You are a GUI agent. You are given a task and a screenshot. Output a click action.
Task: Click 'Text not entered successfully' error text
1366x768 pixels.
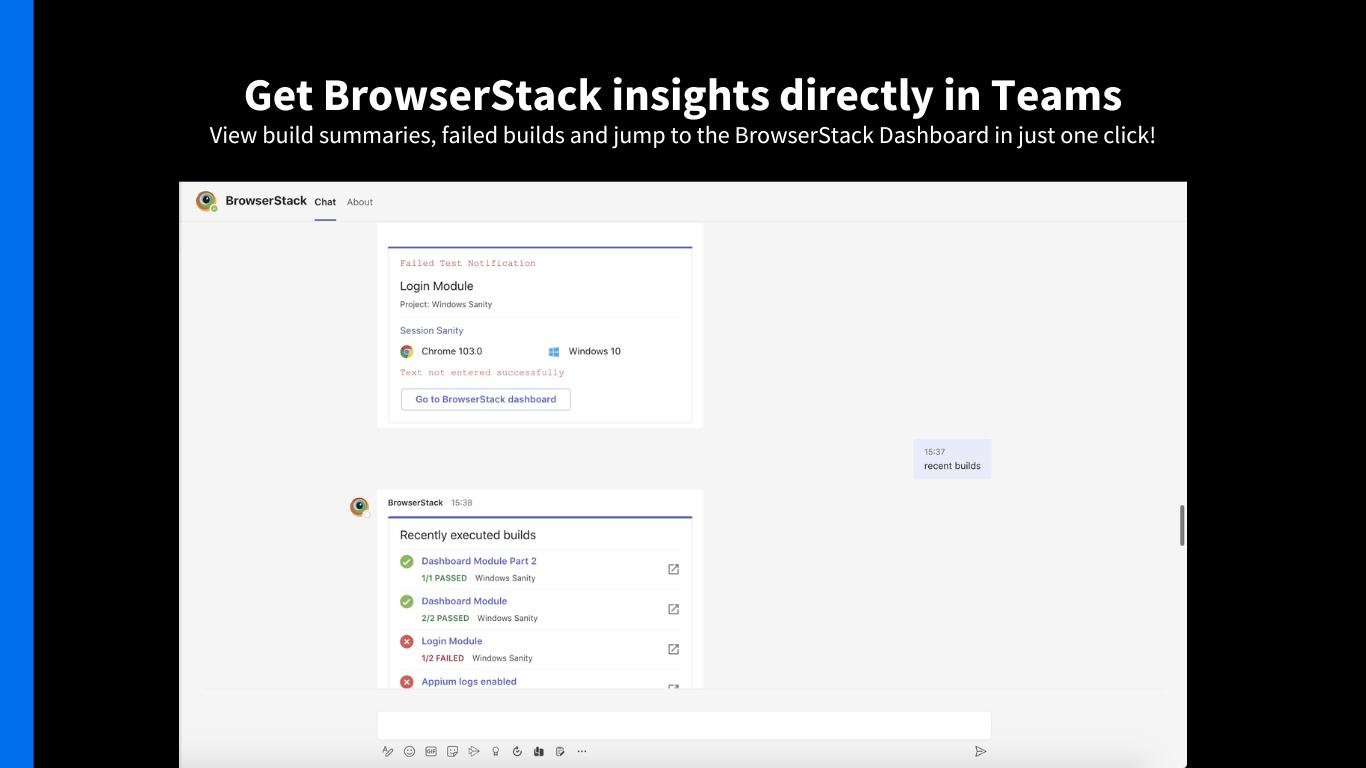pos(482,372)
